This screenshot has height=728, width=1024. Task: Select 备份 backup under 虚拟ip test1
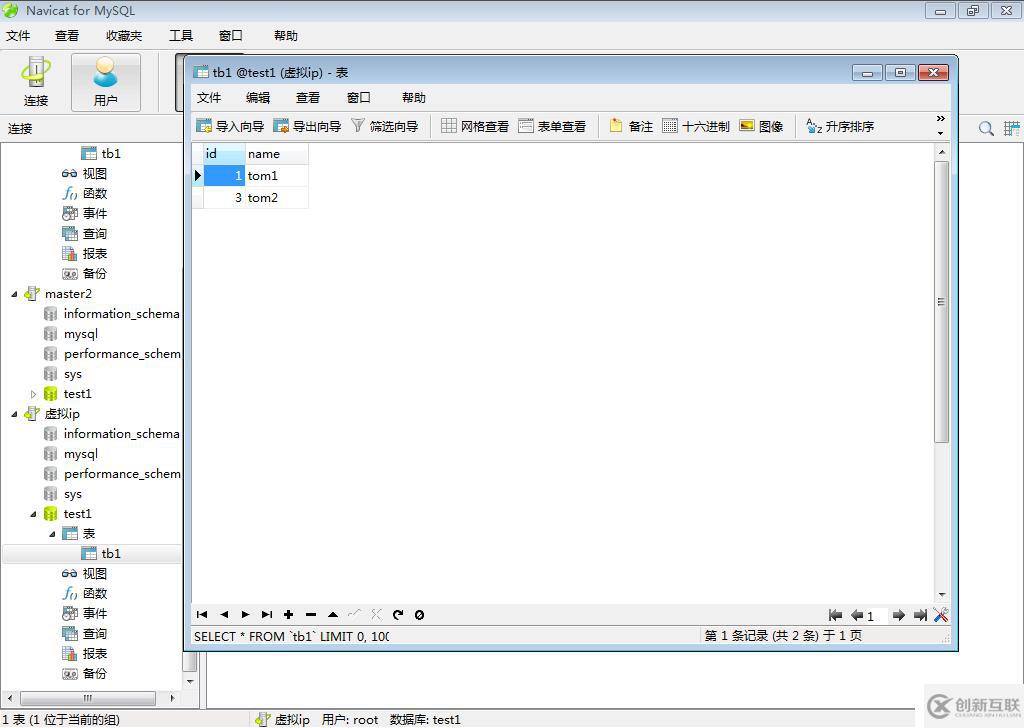pos(84,674)
